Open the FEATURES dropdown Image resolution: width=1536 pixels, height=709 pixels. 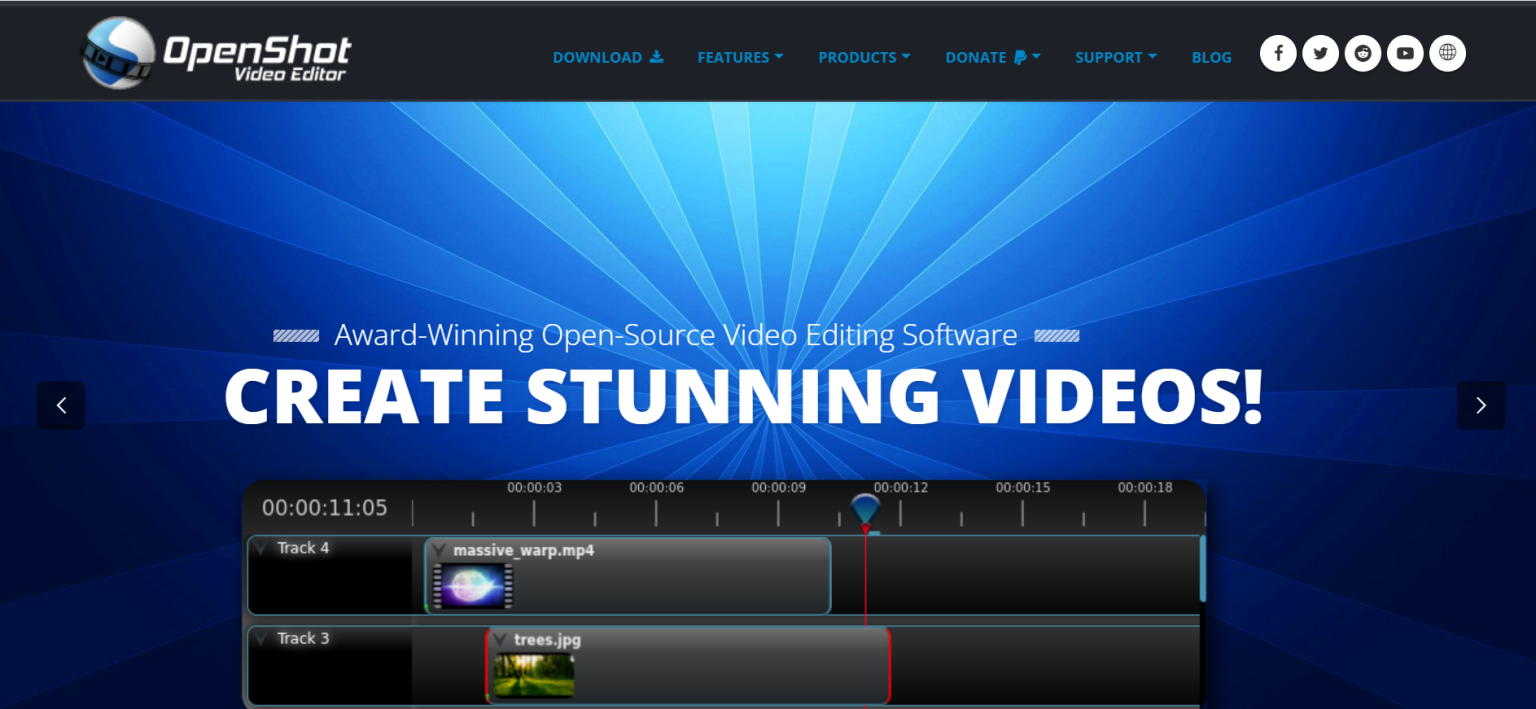740,57
